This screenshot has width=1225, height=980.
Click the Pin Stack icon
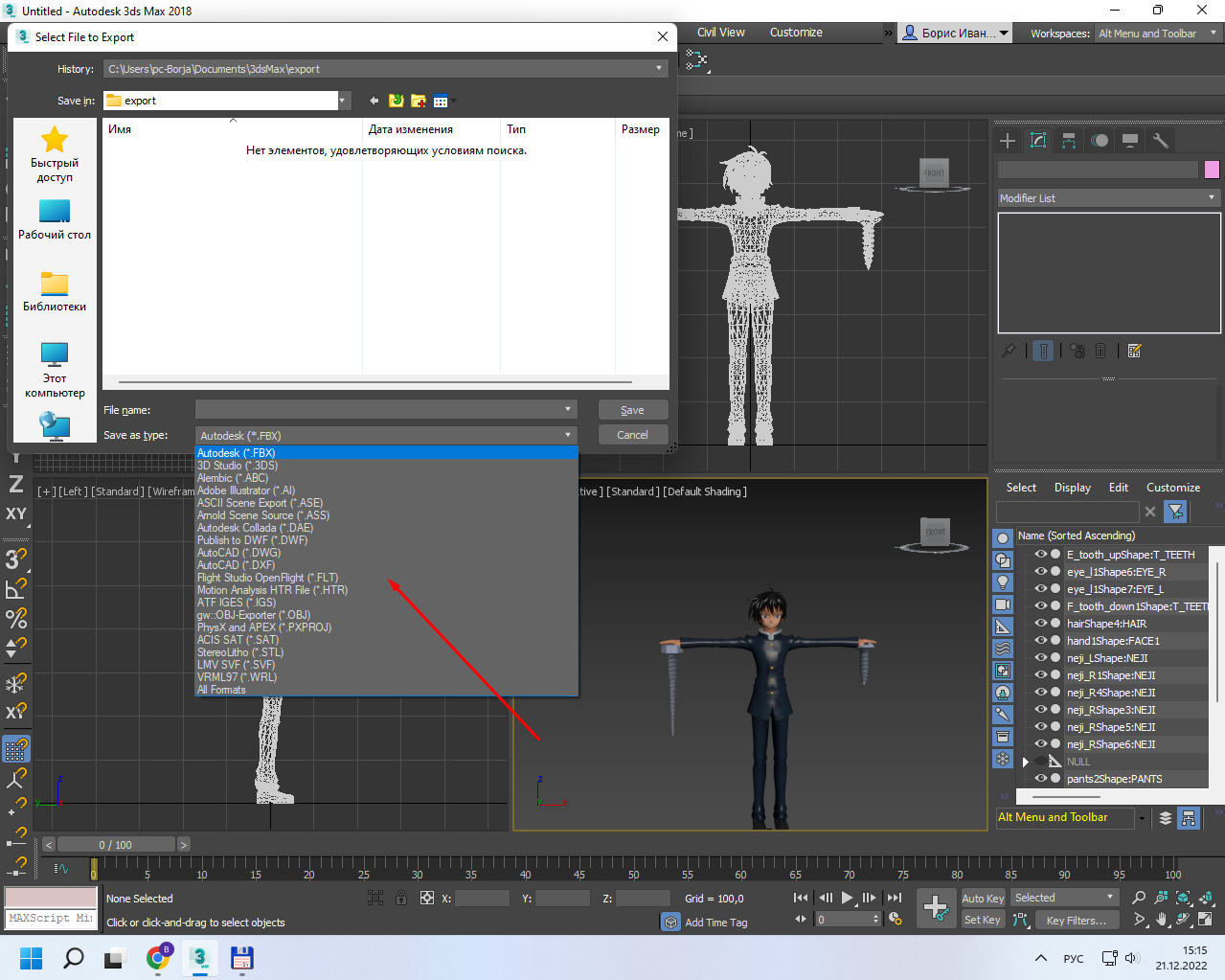point(1009,351)
